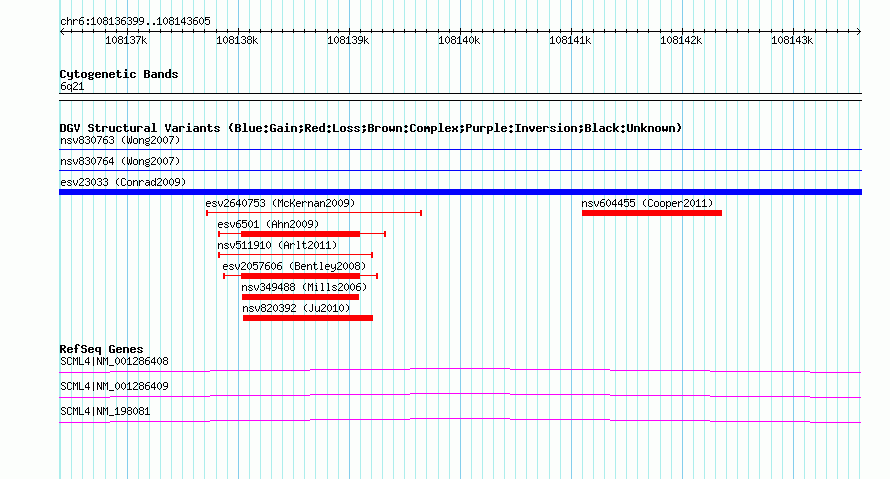Click the magenta line under SCML4|NM_198081

(x=460, y=421)
